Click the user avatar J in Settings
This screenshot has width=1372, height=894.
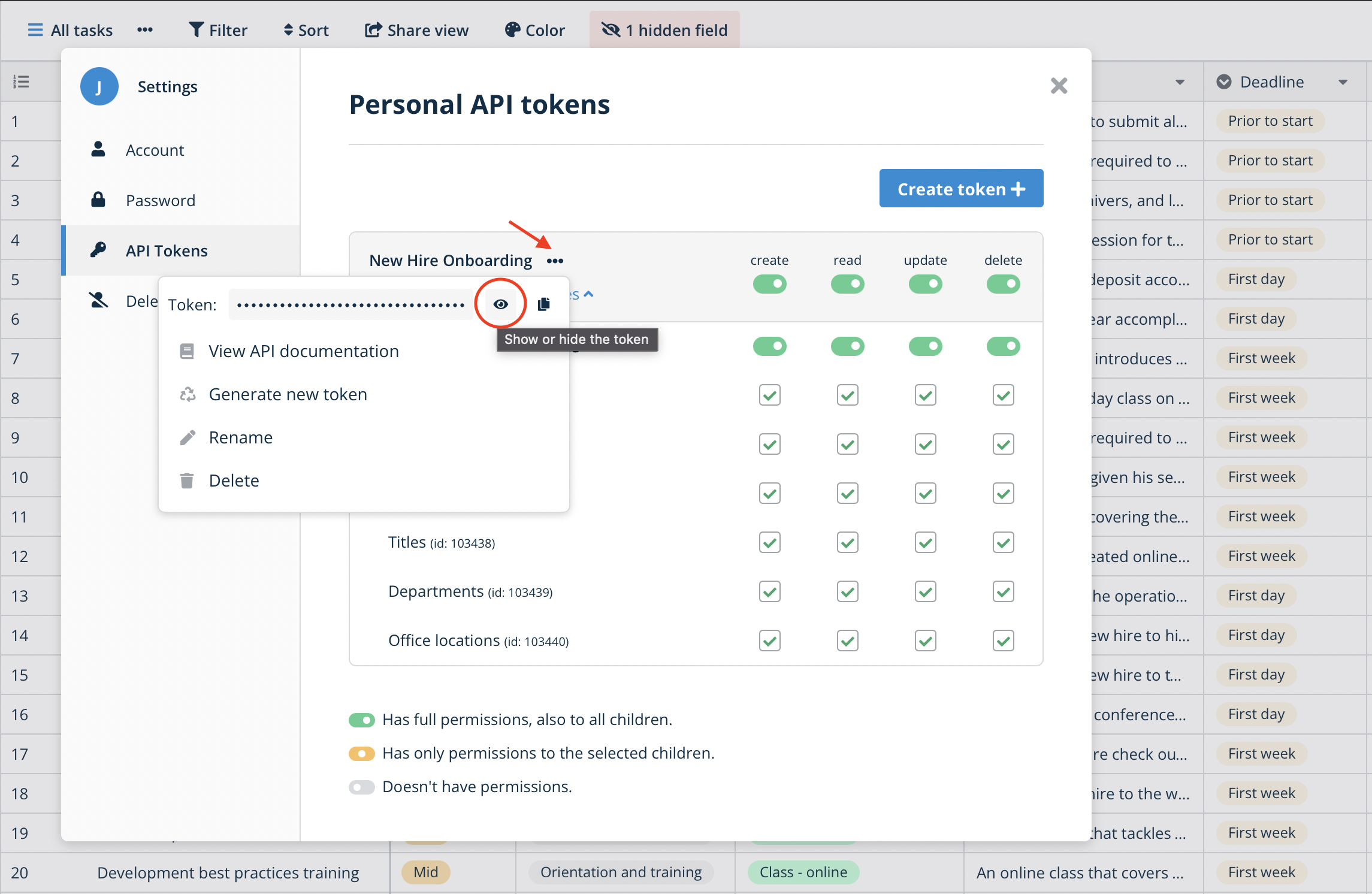pyautogui.click(x=99, y=86)
